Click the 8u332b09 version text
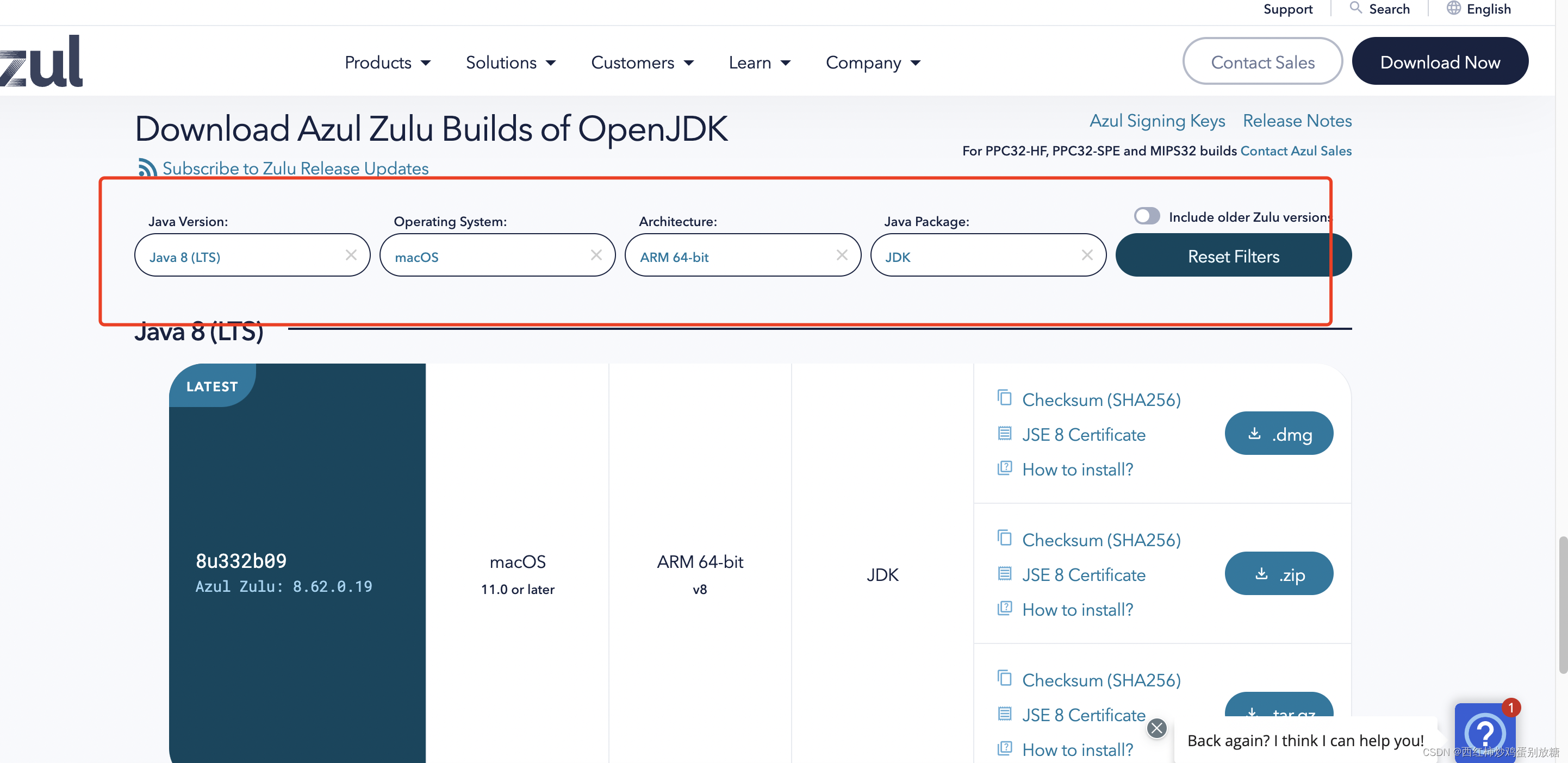Viewport: 1568px width, 763px height. click(240, 560)
